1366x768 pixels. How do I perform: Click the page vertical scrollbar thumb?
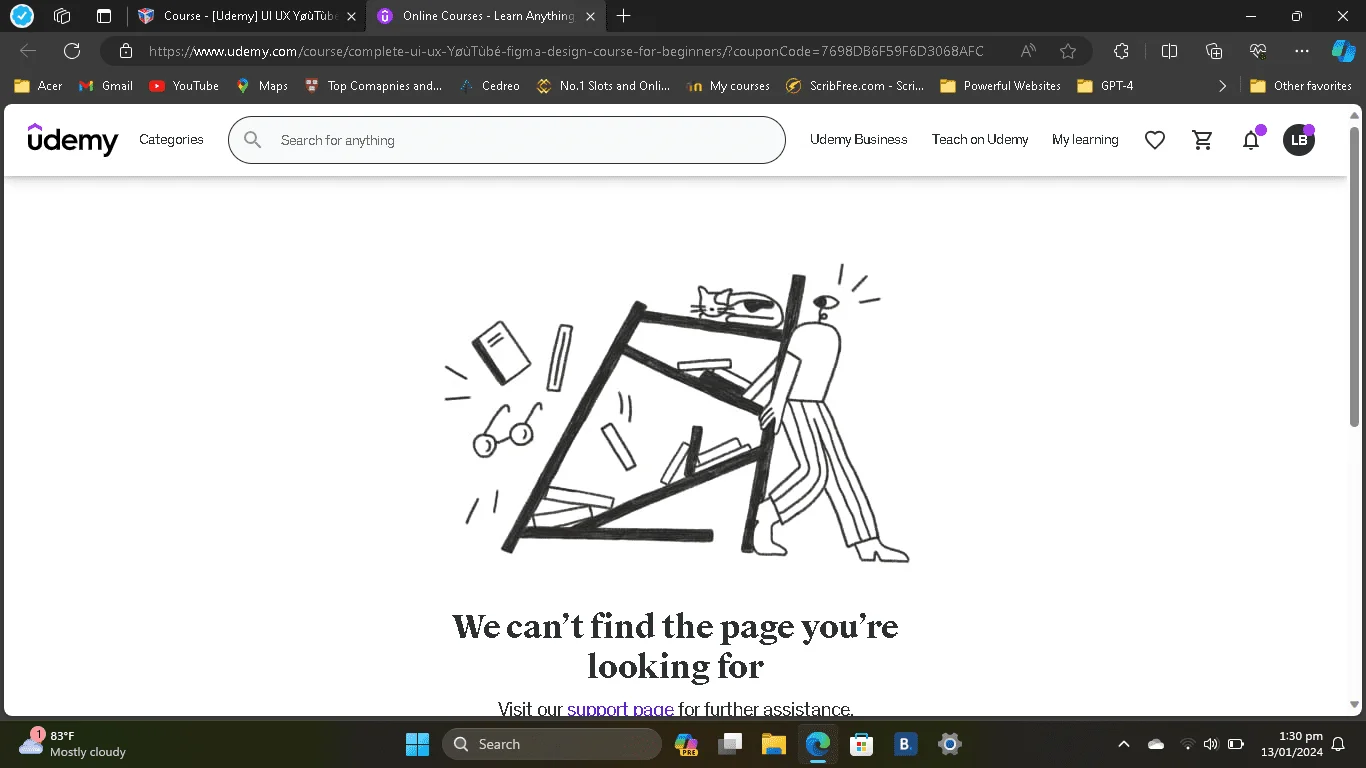coord(1355,277)
